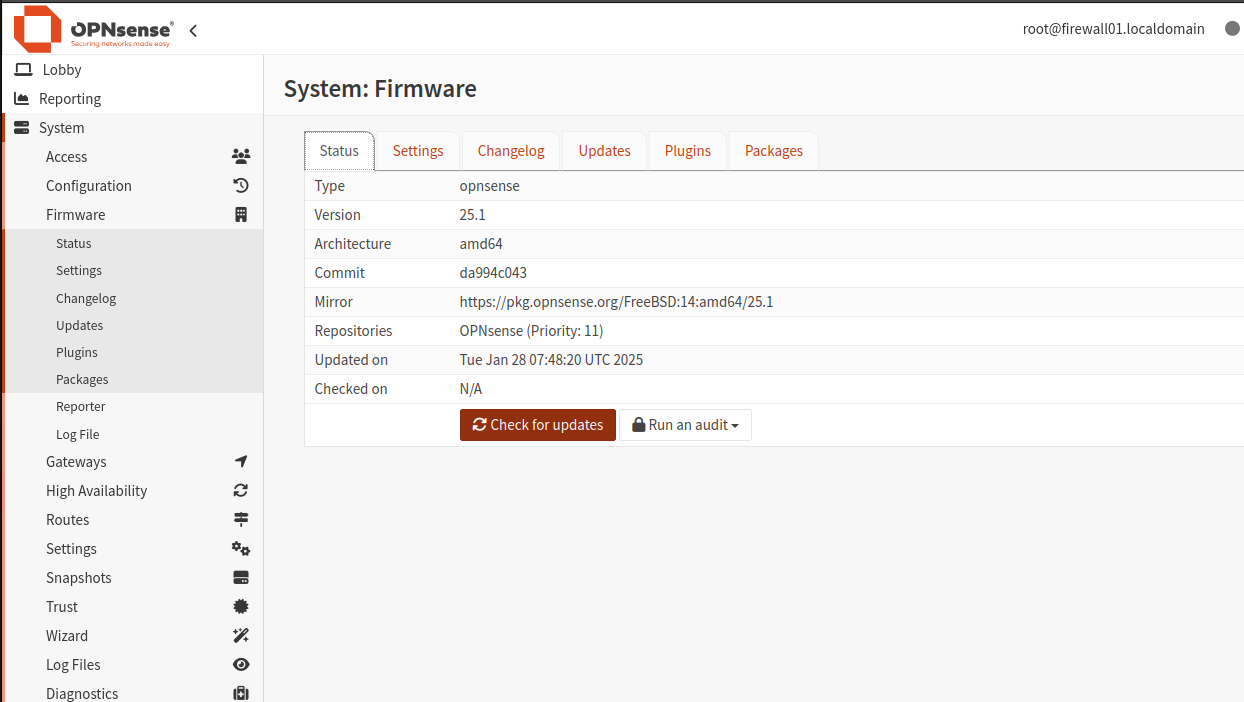The width and height of the screenshot is (1244, 702).
Task: Click the gray status dot by hostname
Action: pyautogui.click(x=1232, y=29)
